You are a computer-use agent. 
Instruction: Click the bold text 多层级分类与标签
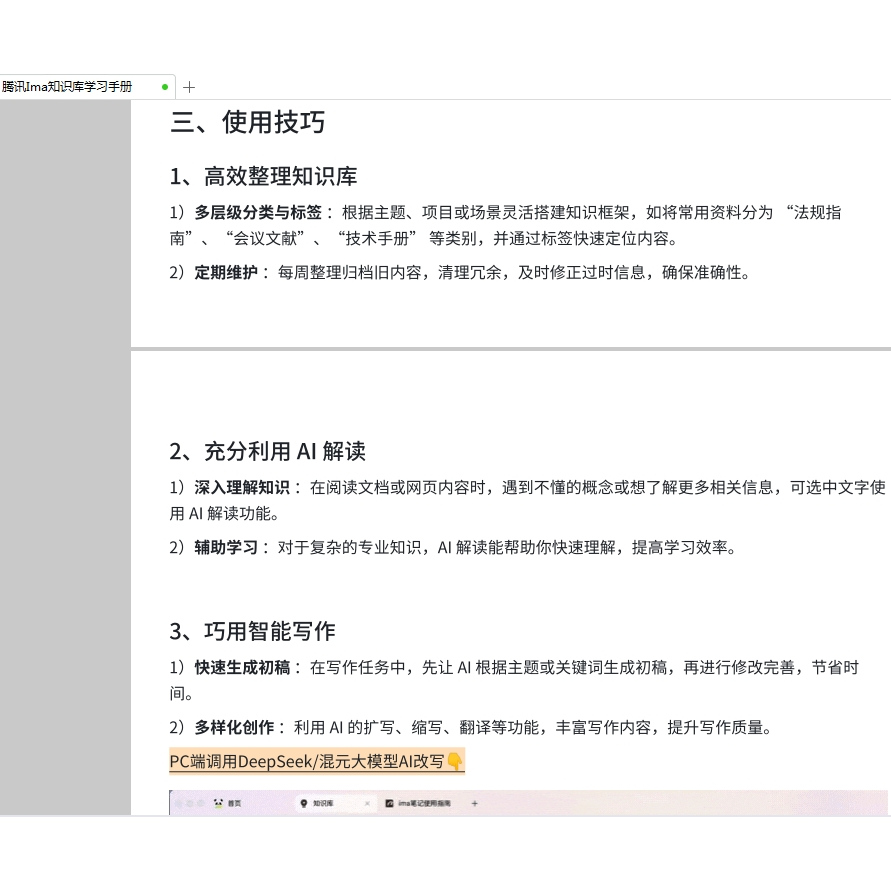tap(258, 213)
